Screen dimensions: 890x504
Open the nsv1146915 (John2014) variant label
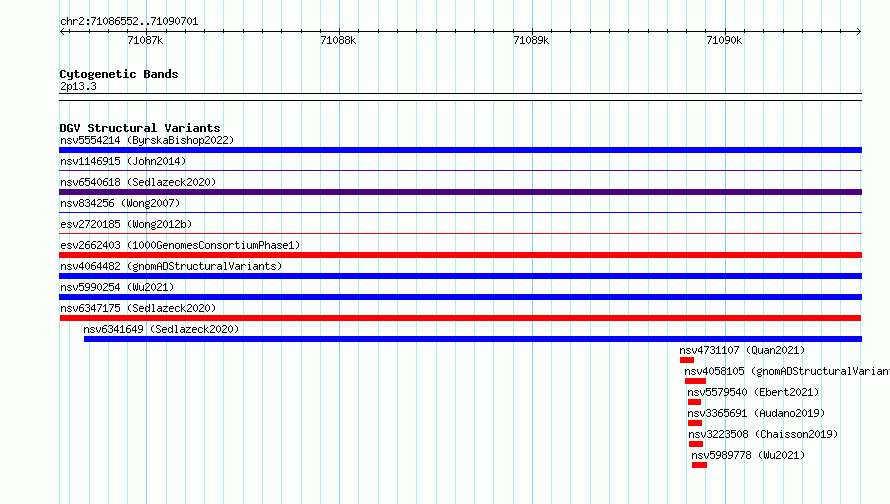[x=123, y=161]
